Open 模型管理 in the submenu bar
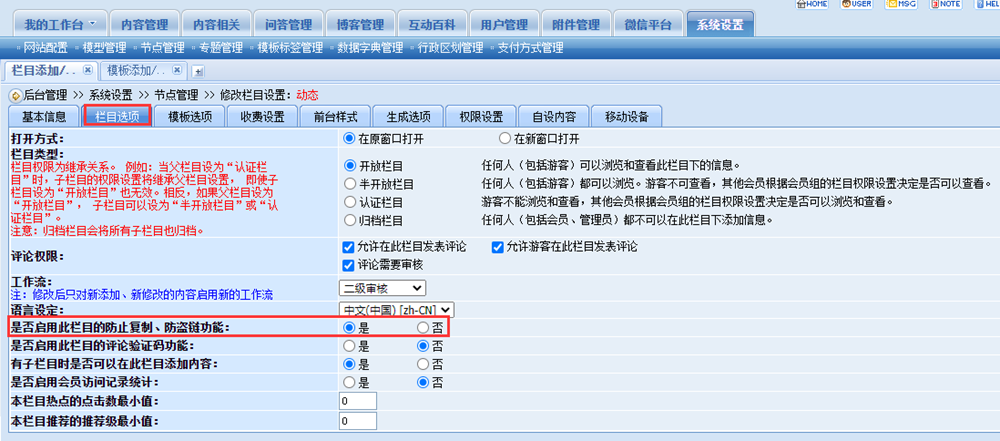 [104, 48]
